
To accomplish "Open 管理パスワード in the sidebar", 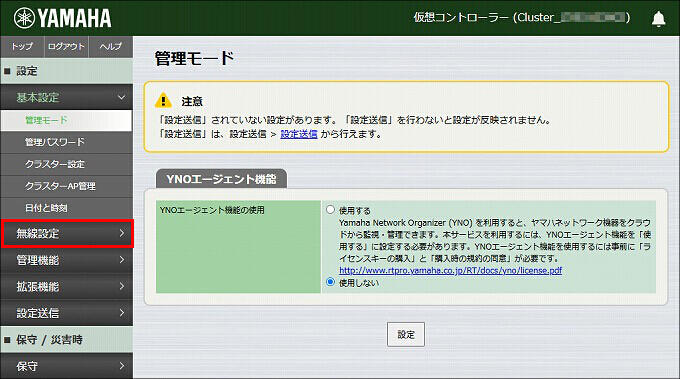I will pyautogui.click(x=66, y=142).
